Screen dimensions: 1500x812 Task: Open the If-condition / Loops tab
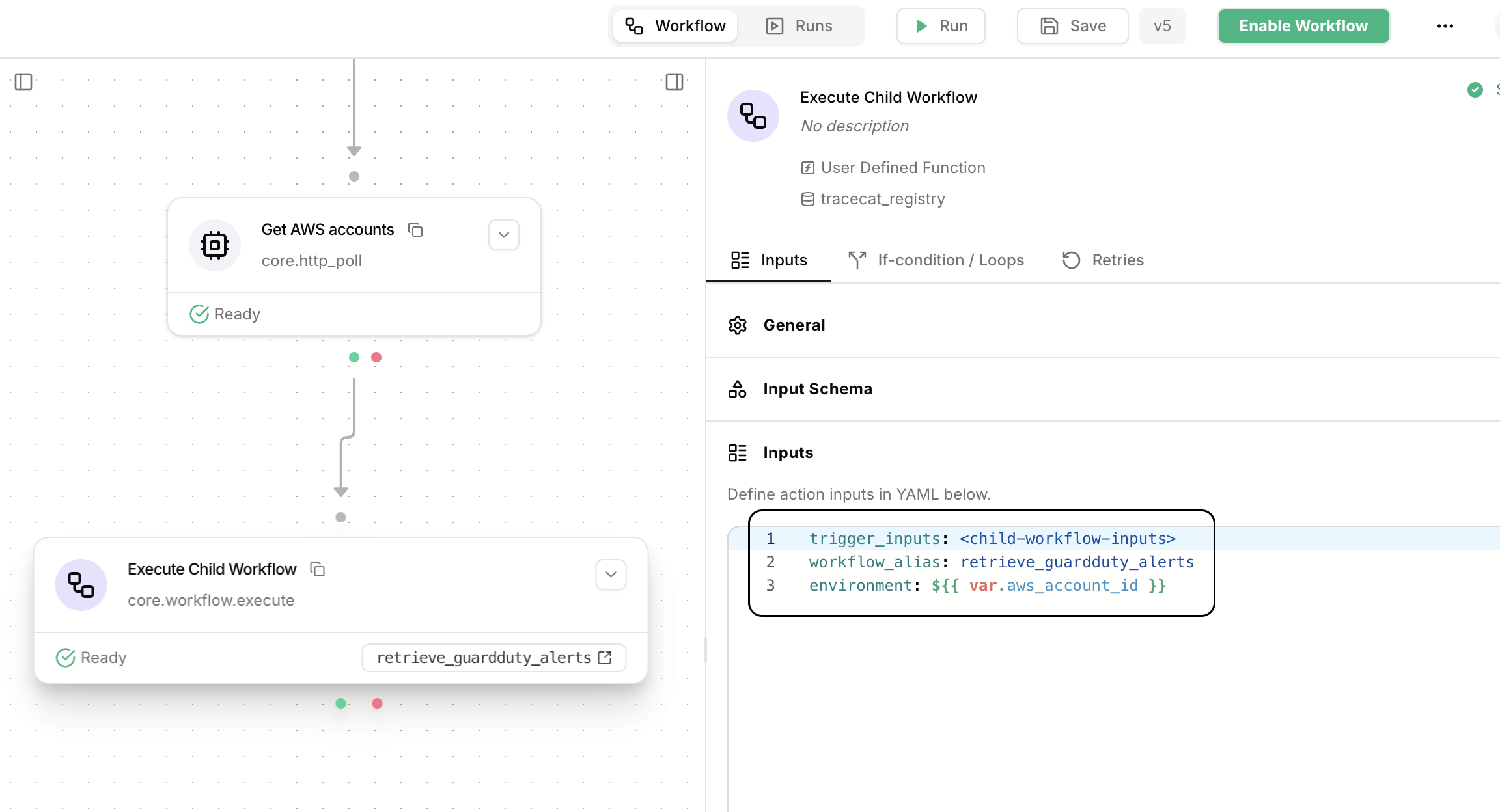click(x=936, y=260)
